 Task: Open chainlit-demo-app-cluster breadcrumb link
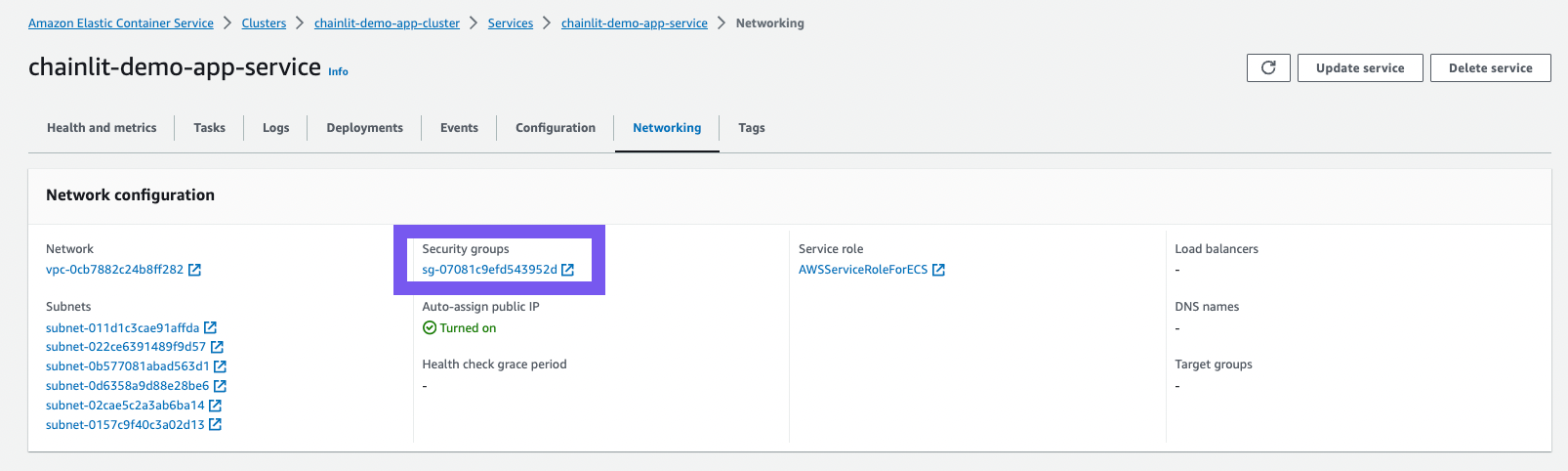pos(387,23)
